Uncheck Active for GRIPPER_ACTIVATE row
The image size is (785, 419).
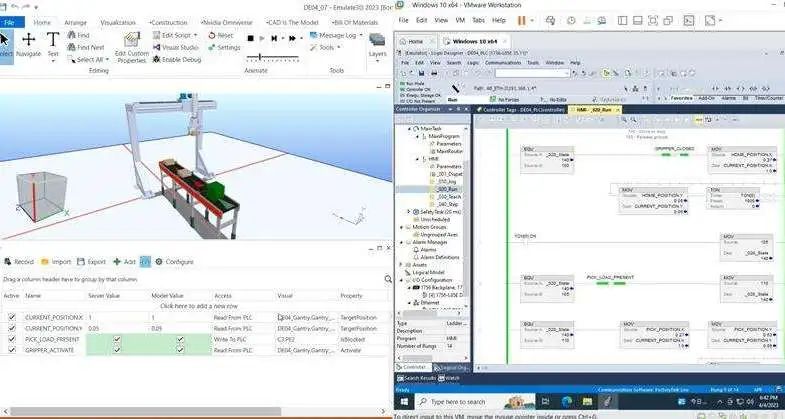pos(12,350)
